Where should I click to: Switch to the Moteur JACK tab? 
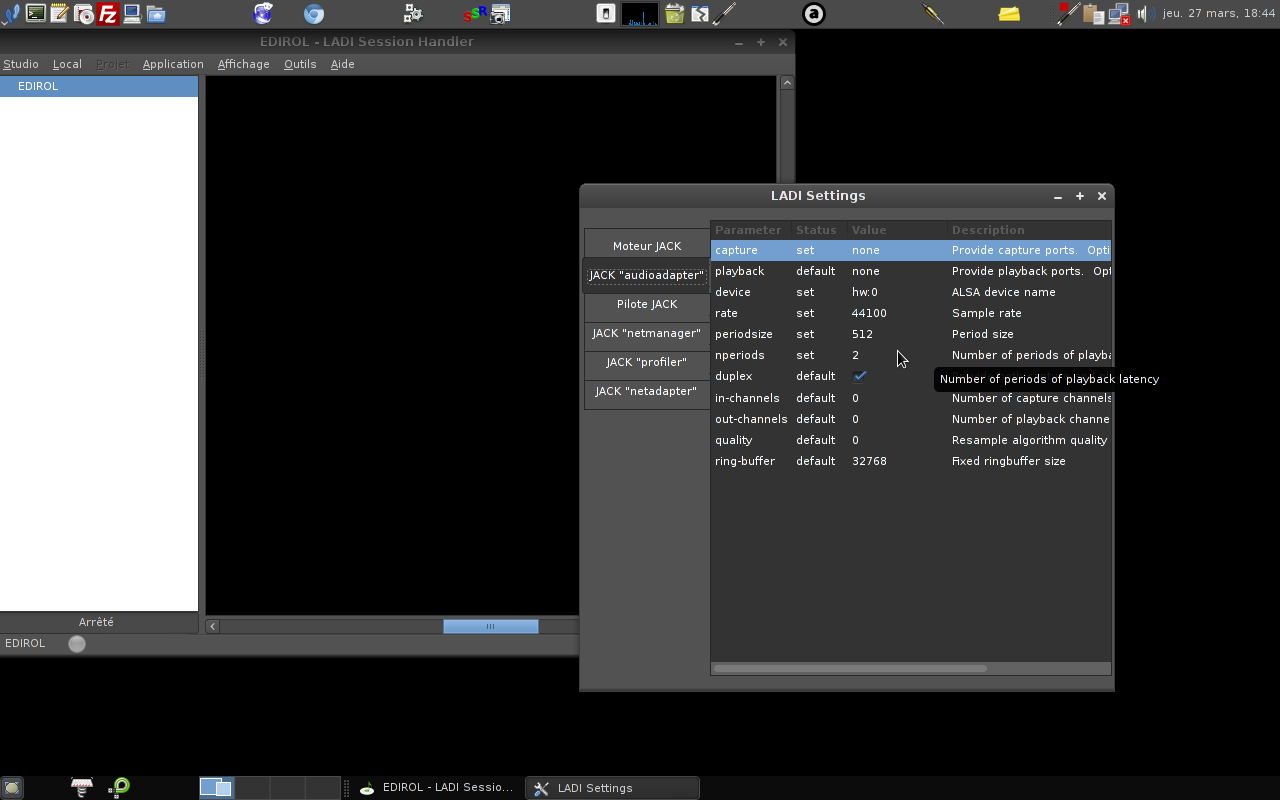(647, 246)
